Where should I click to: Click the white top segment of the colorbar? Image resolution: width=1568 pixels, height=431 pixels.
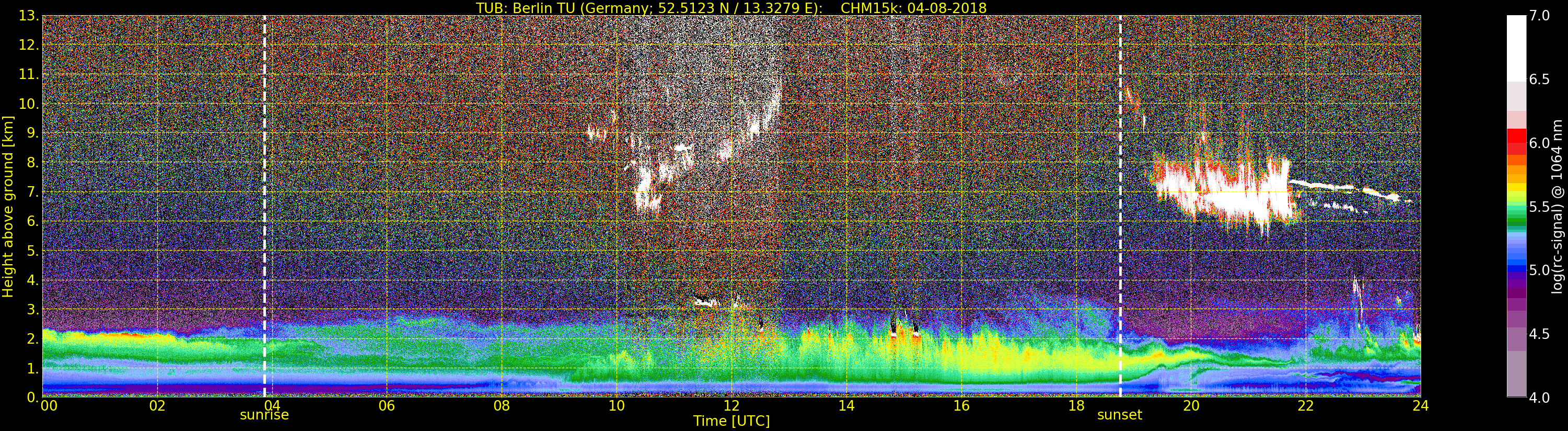coord(1516,48)
